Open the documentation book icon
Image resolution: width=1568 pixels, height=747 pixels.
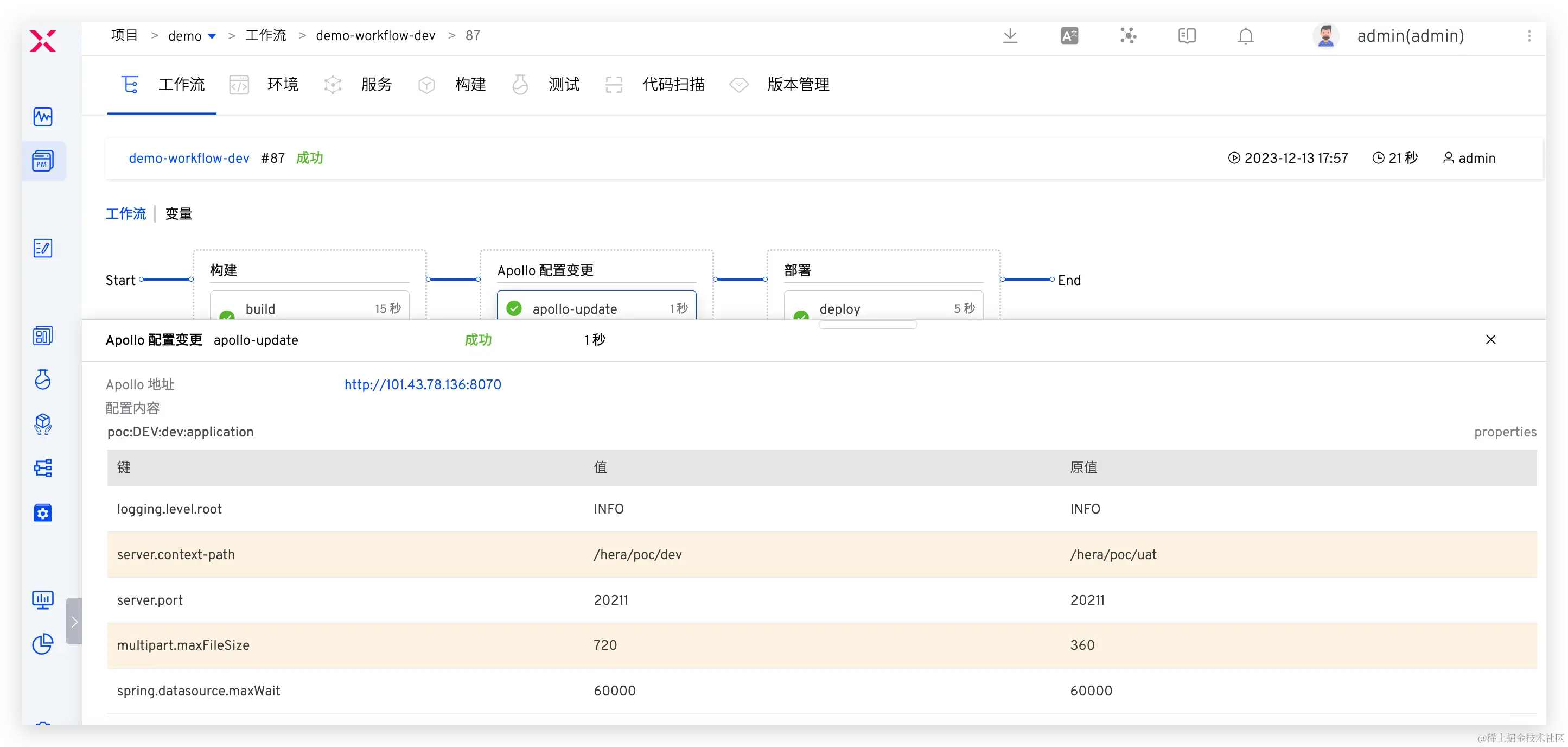pos(1187,36)
